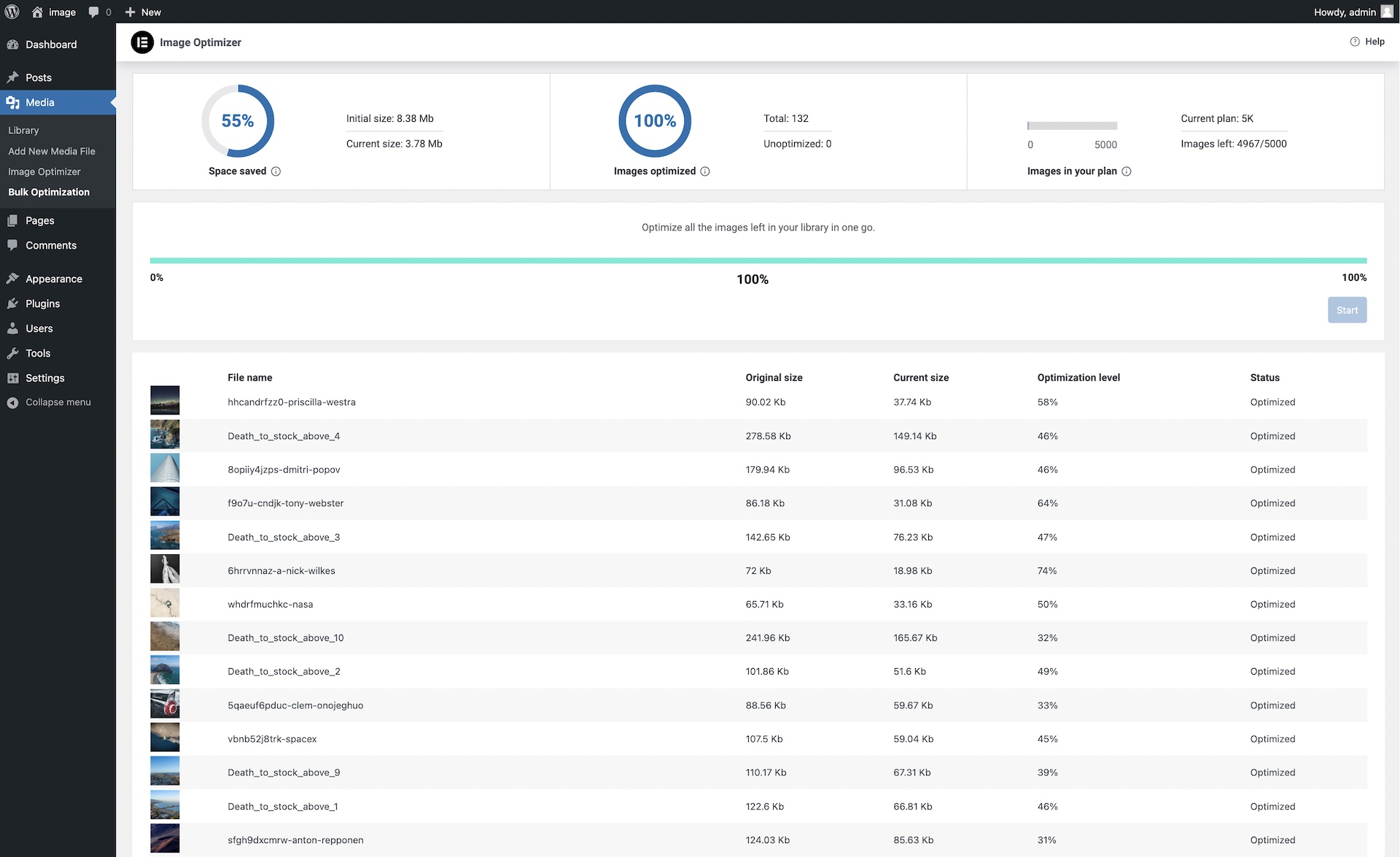Click the Space saved info tooltip icon

pos(276,170)
